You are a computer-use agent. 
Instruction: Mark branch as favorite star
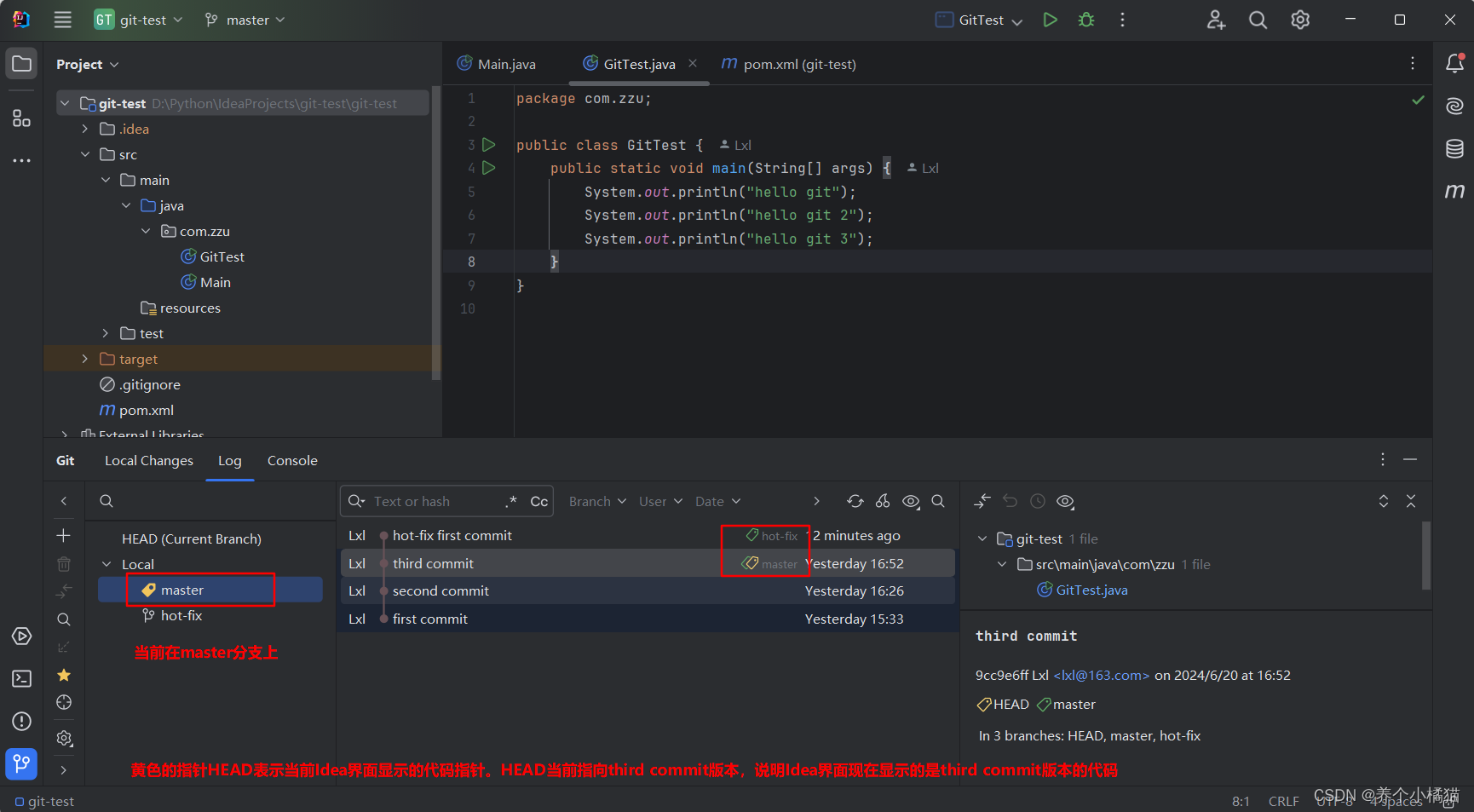coord(64,675)
